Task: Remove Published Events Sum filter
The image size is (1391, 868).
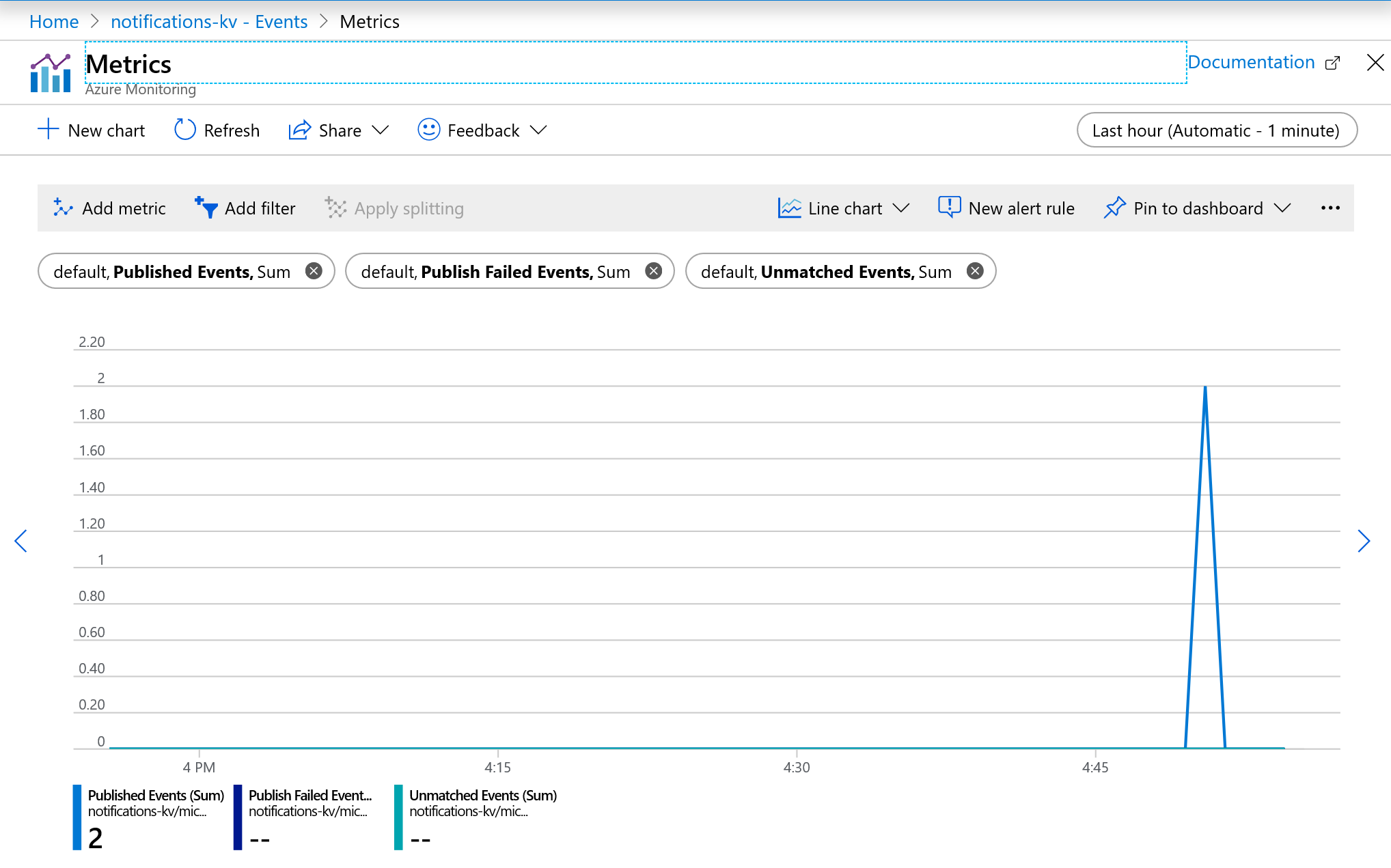Action: tap(316, 271)
